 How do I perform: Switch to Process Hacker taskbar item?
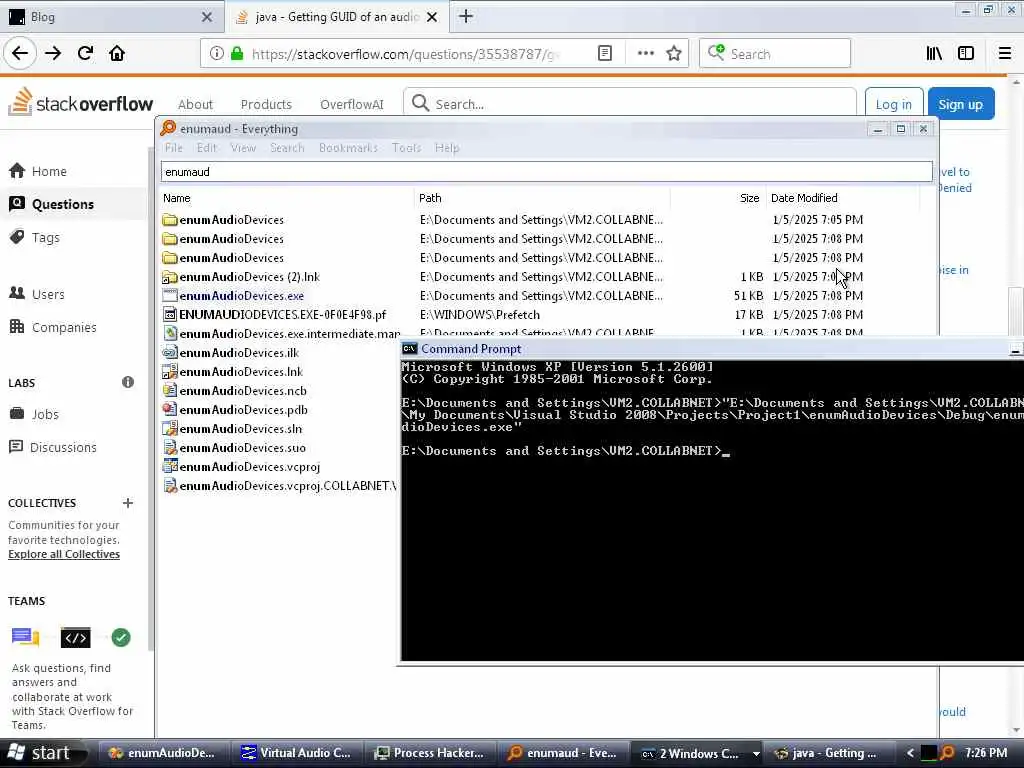[x=429, y=753]
